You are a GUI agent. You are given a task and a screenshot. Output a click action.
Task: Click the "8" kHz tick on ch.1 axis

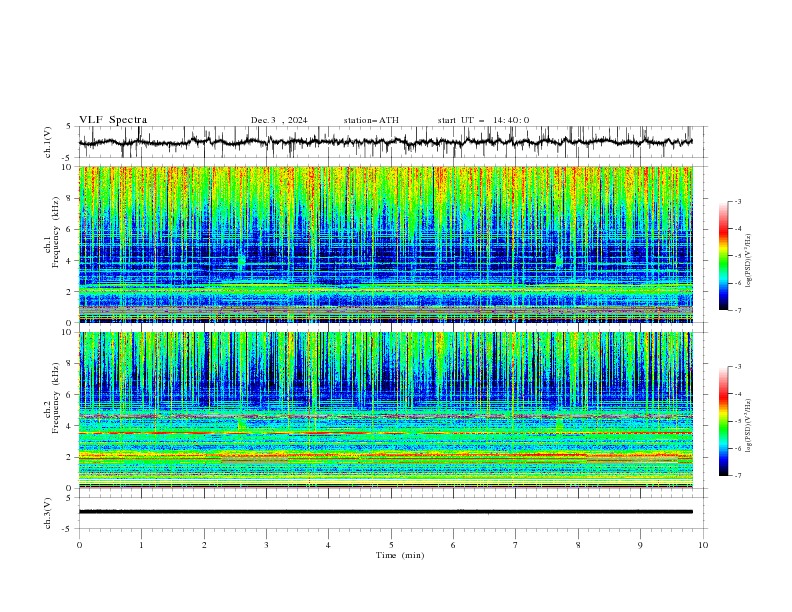(70, 198)
